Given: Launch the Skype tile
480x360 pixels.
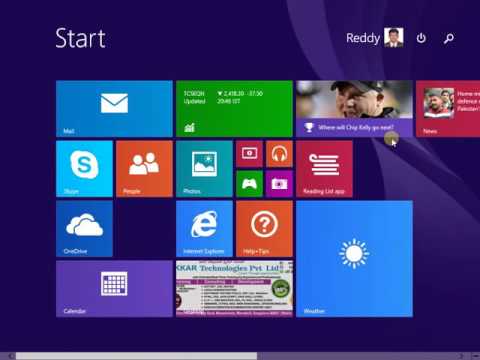Looking at the screenshot, I should click(84, 169).
